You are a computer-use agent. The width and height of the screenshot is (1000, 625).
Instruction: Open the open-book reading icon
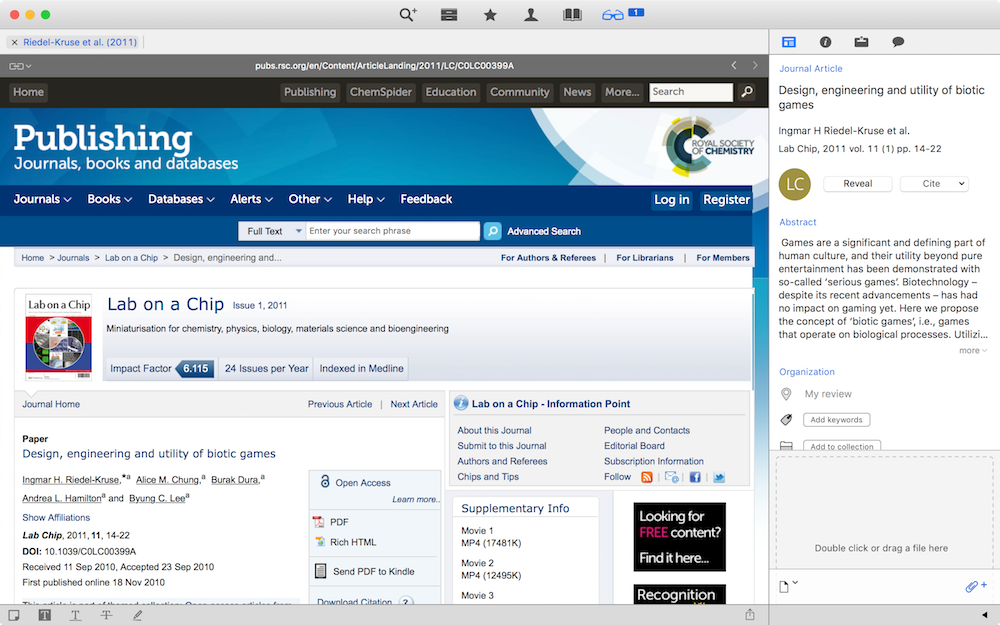(x=572, y=15)
